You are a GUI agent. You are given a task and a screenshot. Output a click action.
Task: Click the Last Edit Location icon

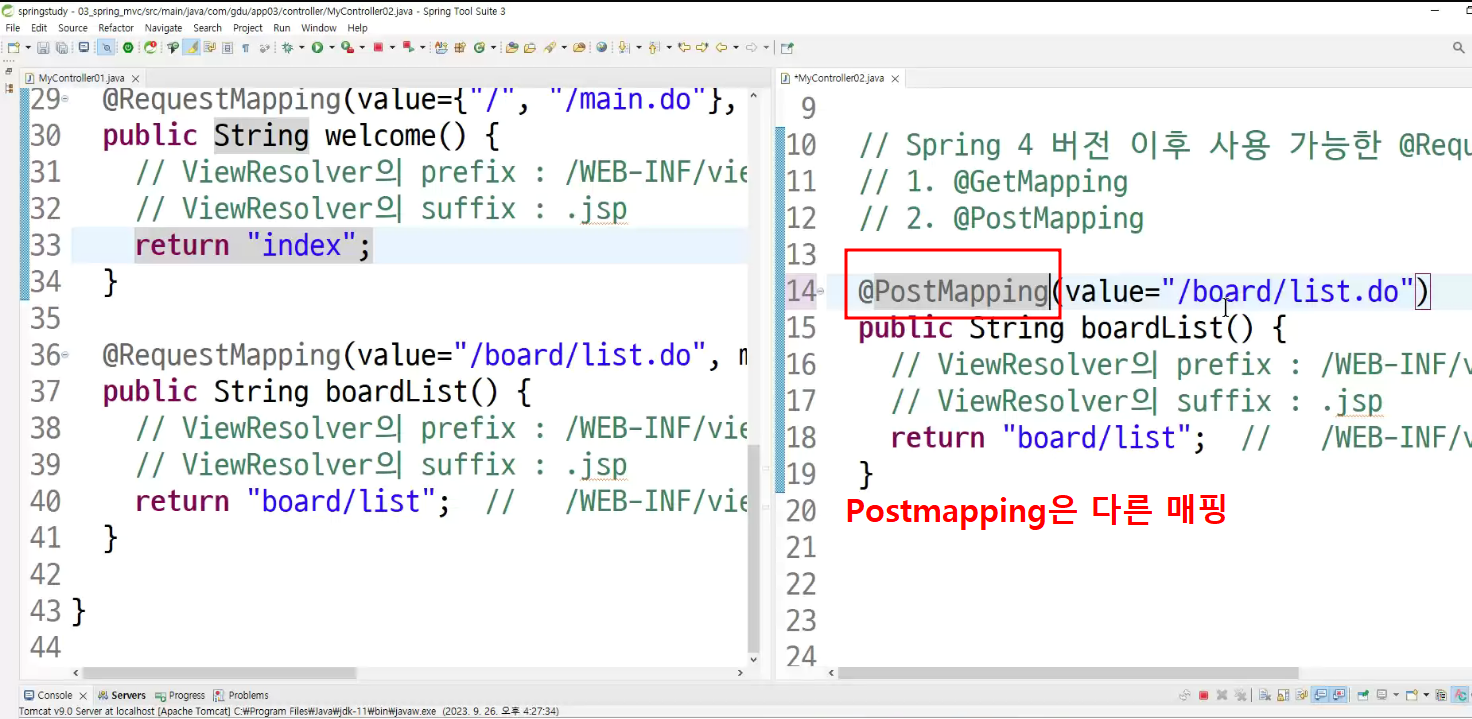(x=685, y=47)
